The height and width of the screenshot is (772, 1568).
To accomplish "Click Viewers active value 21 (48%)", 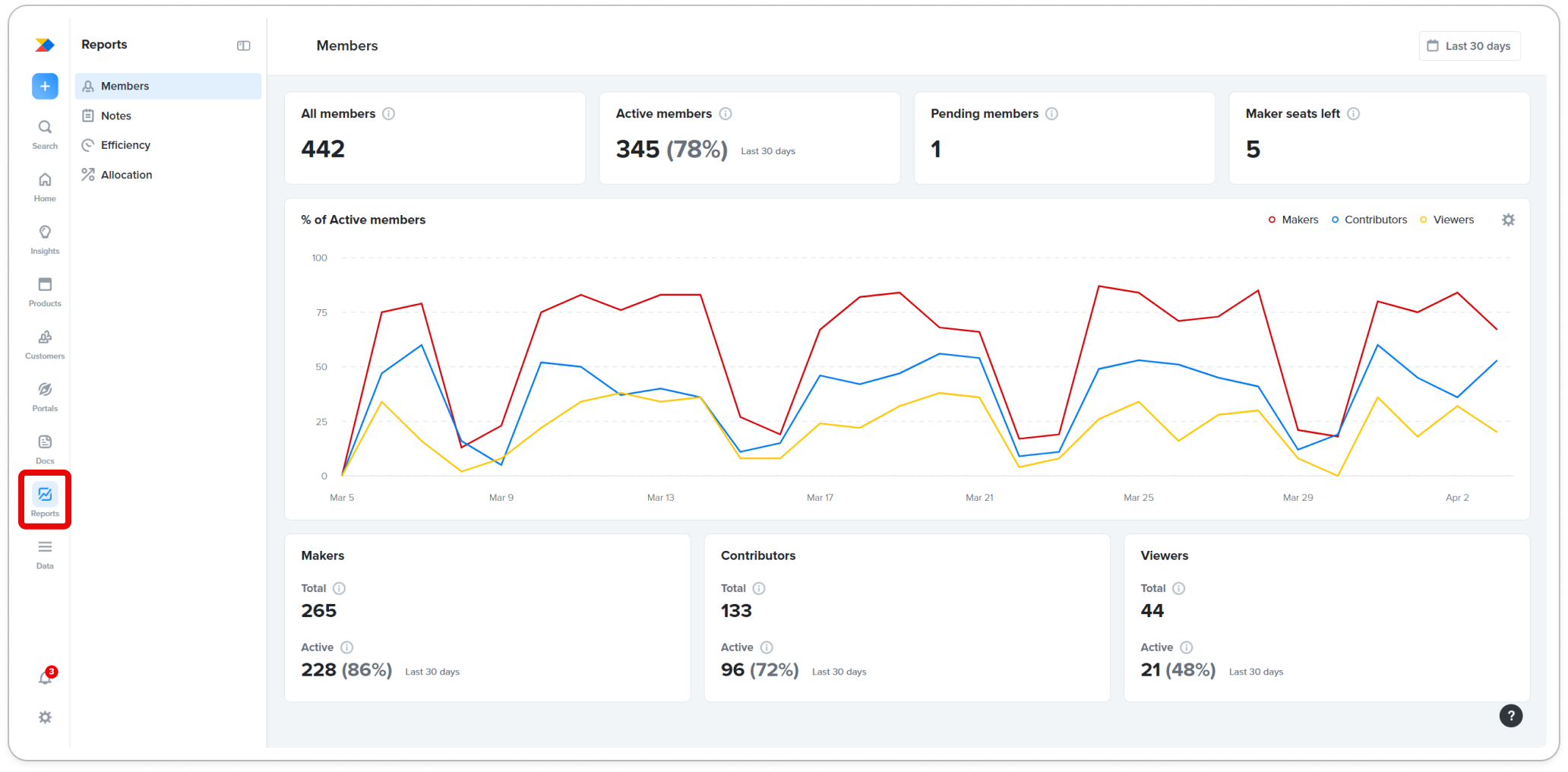I will pyautogui.click(x=1178, y=670).
